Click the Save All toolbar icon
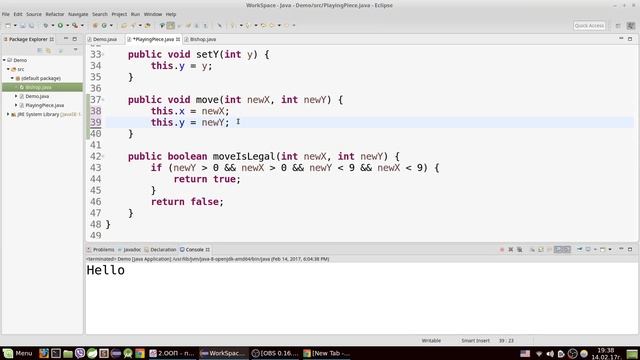The width and height of the screenshot is (640, 360). (x=31, y=25)
